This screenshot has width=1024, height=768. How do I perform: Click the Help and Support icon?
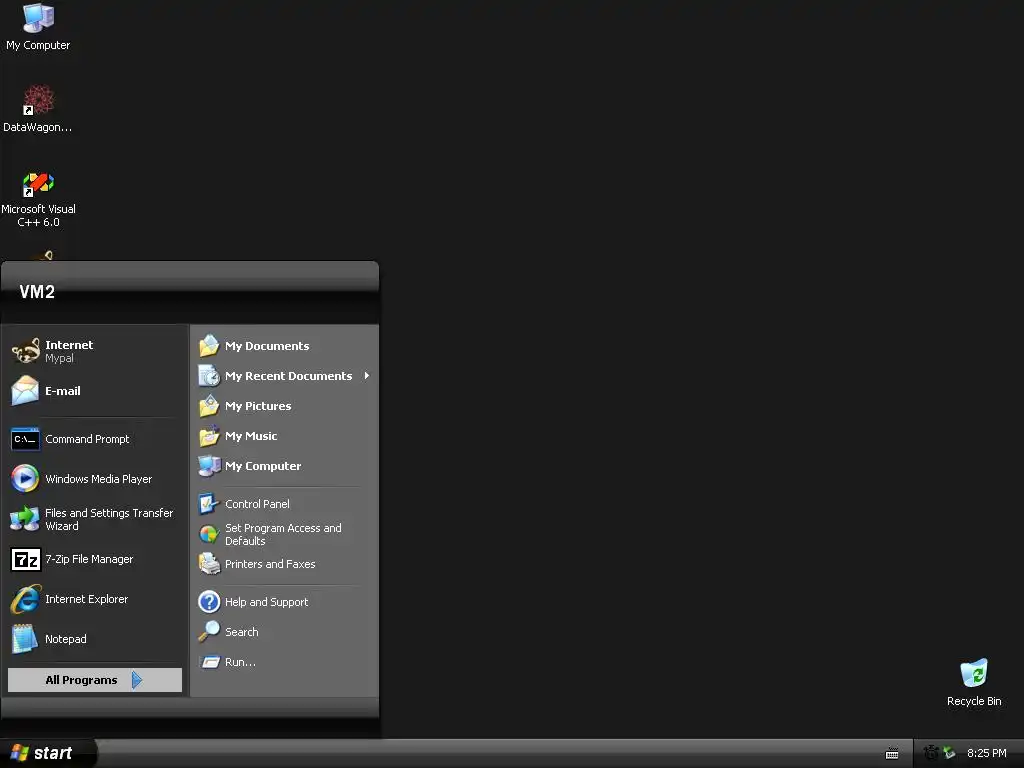(x=209, y=601)
